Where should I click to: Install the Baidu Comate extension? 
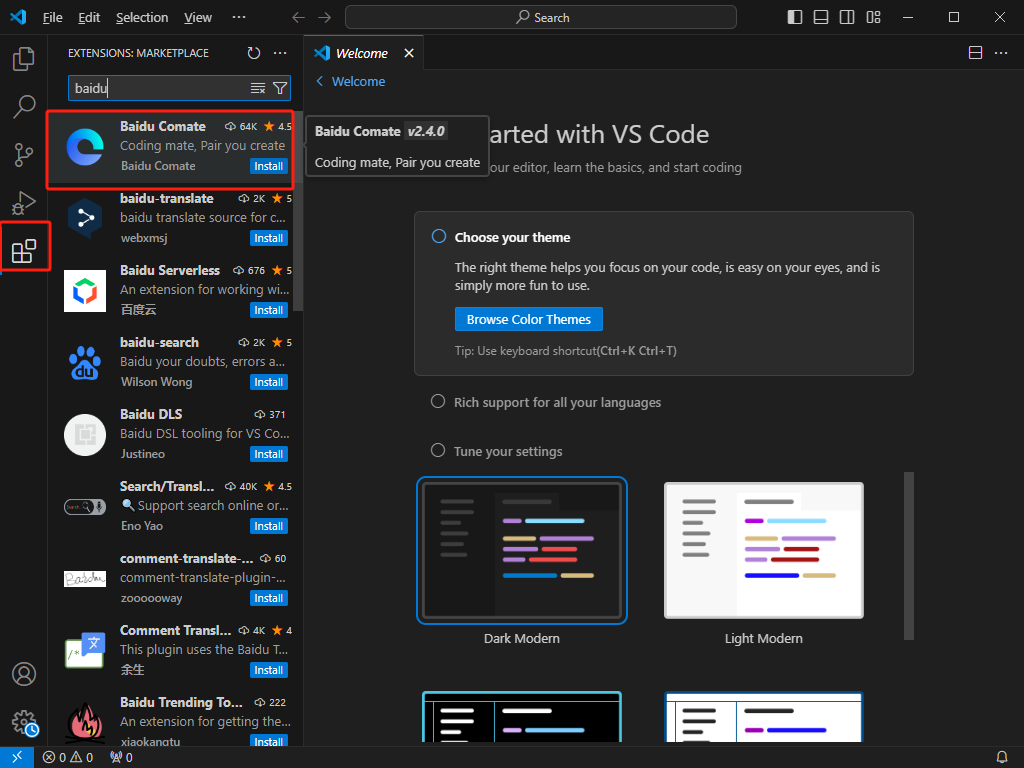tap(269, 167)
